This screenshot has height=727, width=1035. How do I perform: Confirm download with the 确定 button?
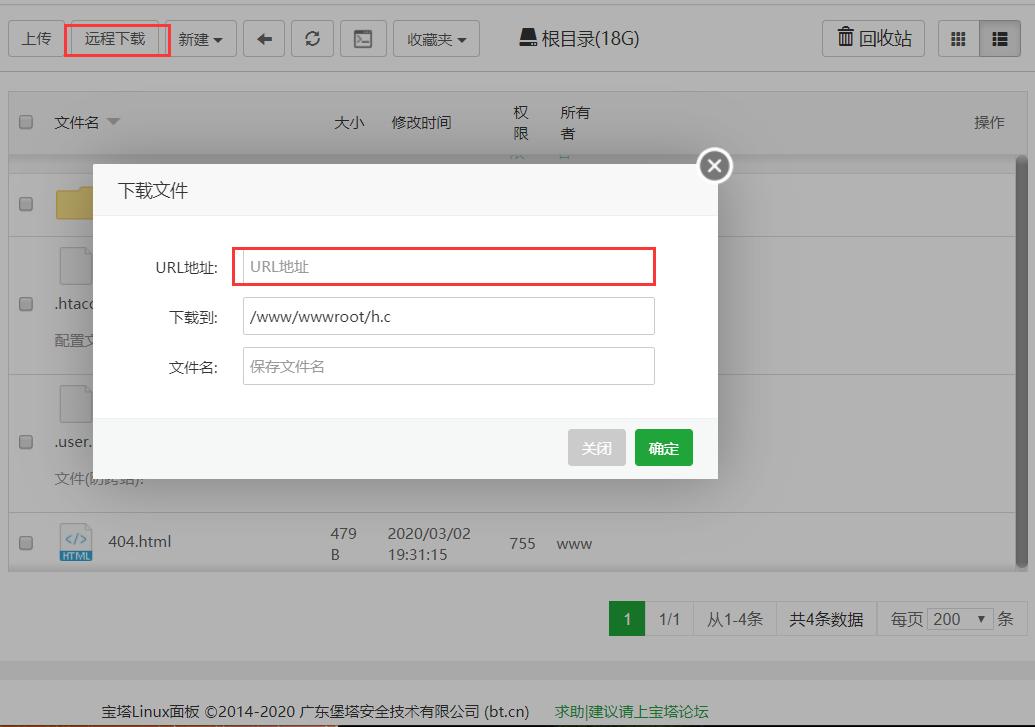[x=663, y=447]
